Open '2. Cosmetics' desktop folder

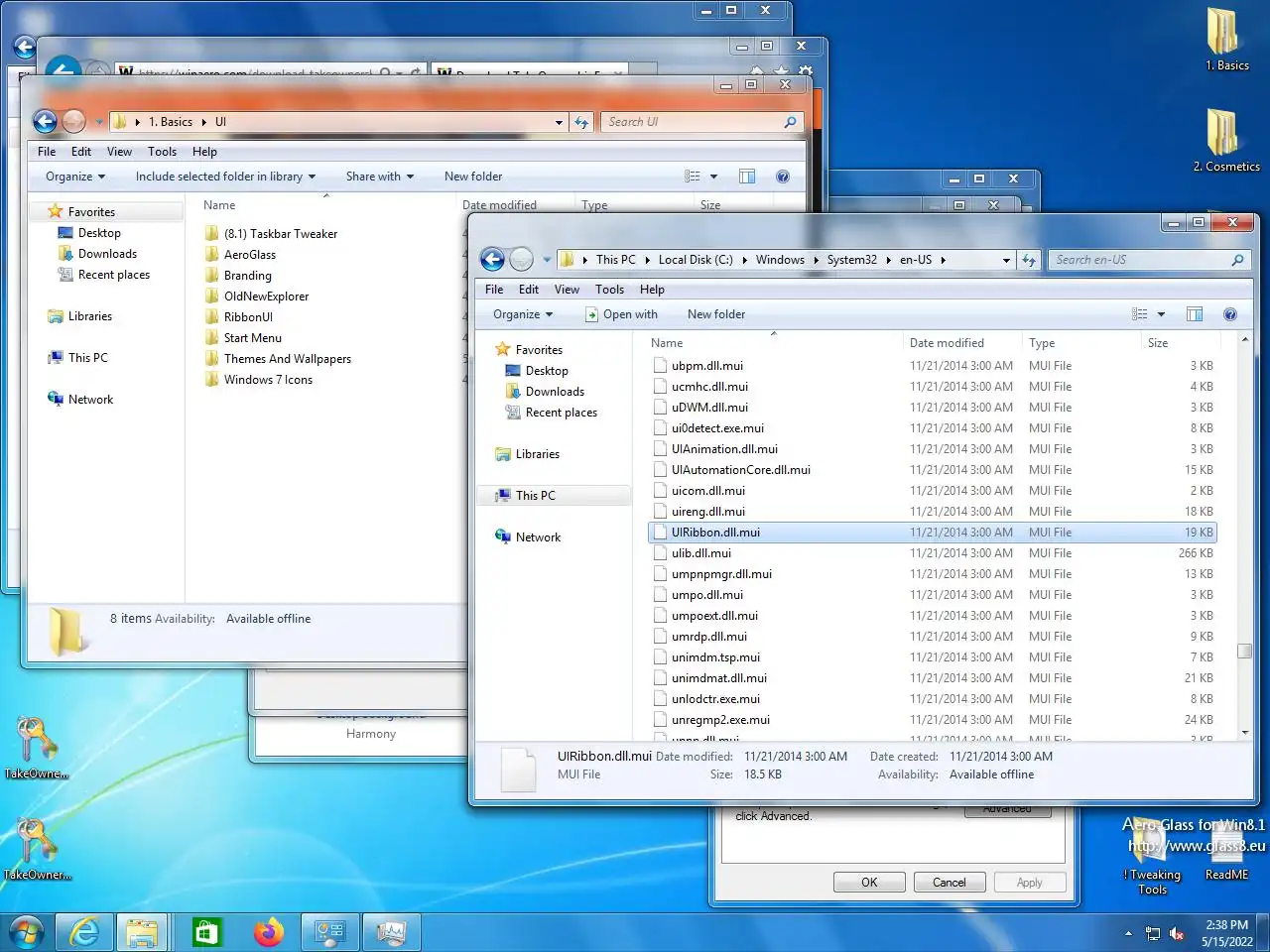point(1226,139)
